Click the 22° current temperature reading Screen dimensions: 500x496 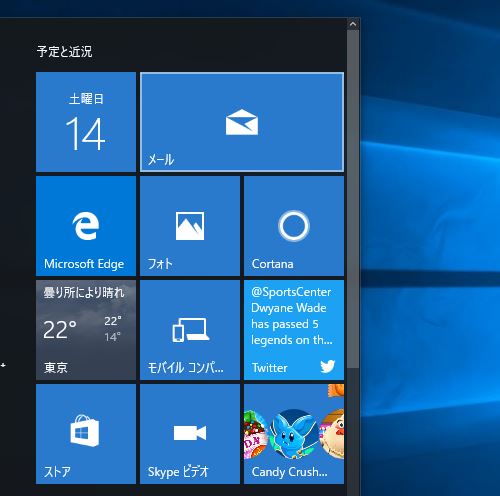[60, 330]
